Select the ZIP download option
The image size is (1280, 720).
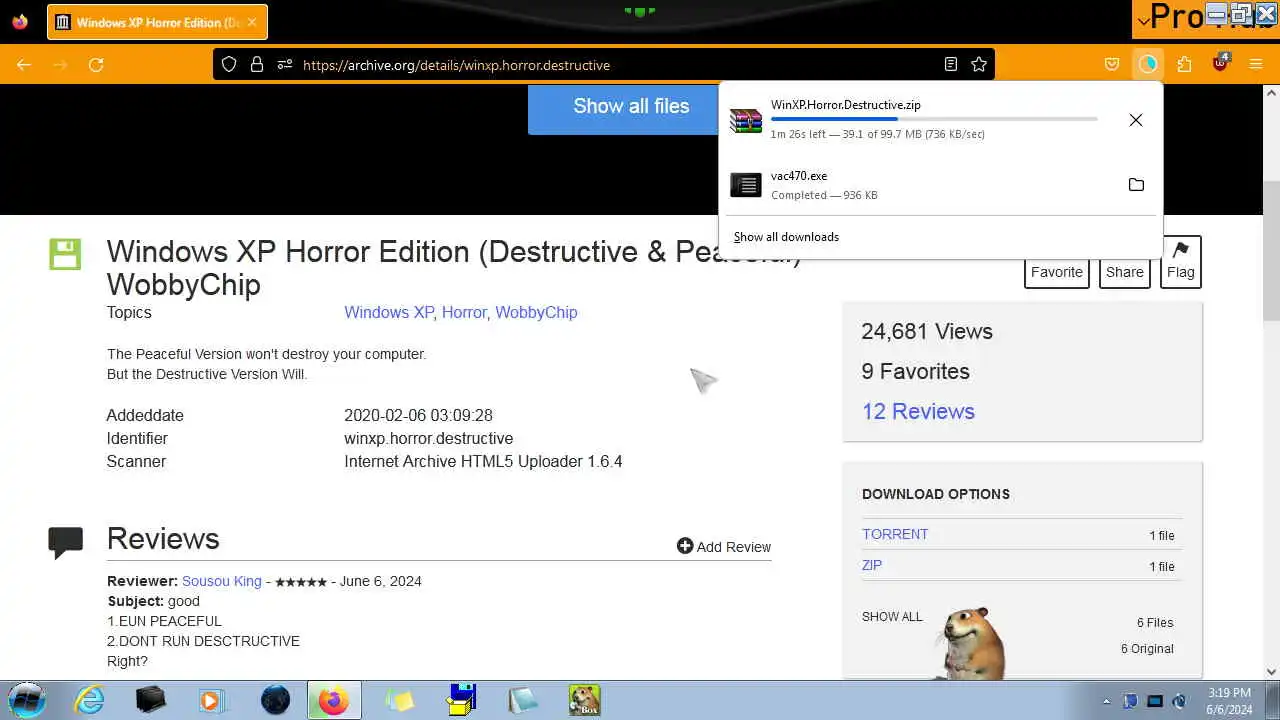(872, 565)
